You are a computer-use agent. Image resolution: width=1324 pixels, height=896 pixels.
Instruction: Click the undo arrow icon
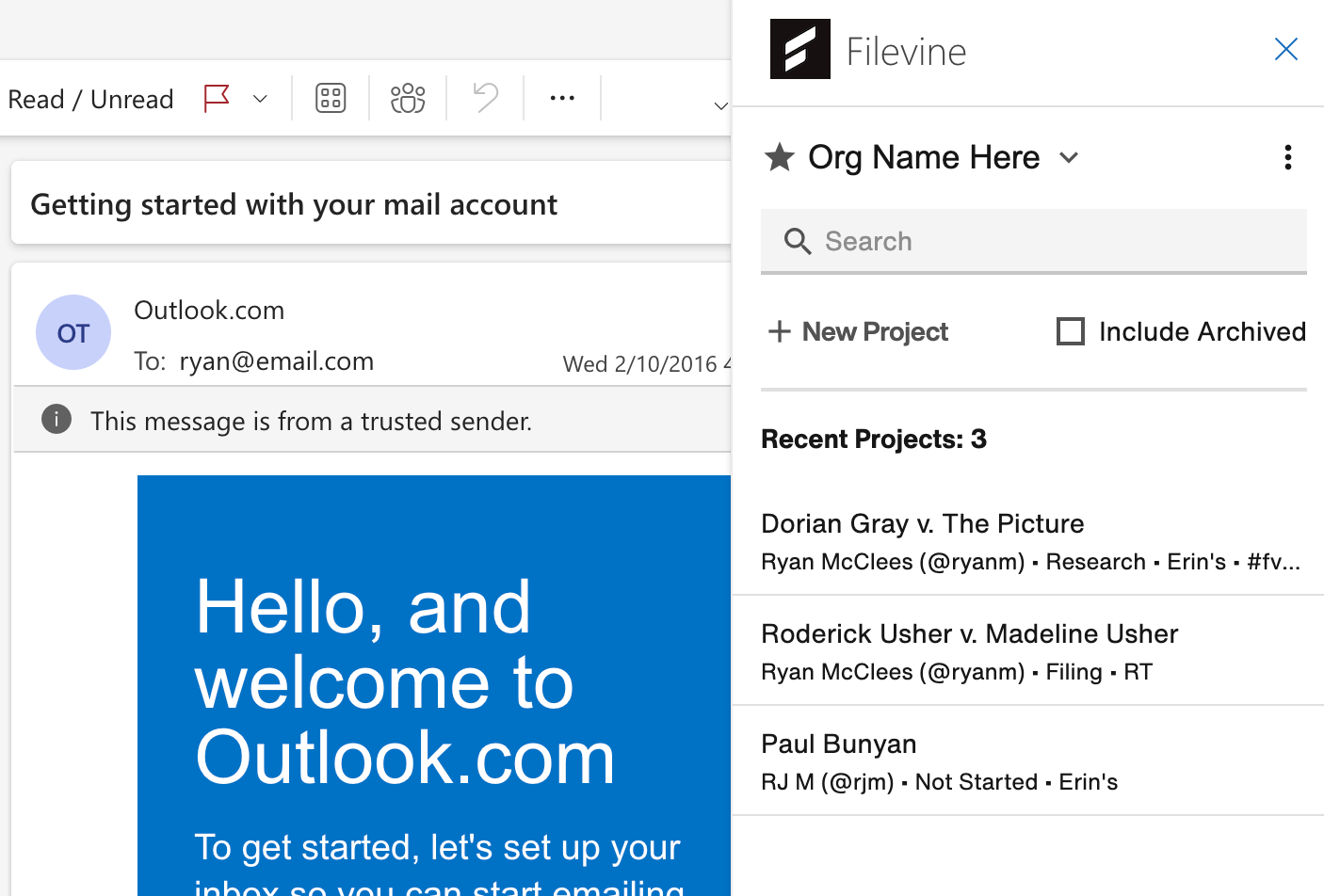coord(486,98)
